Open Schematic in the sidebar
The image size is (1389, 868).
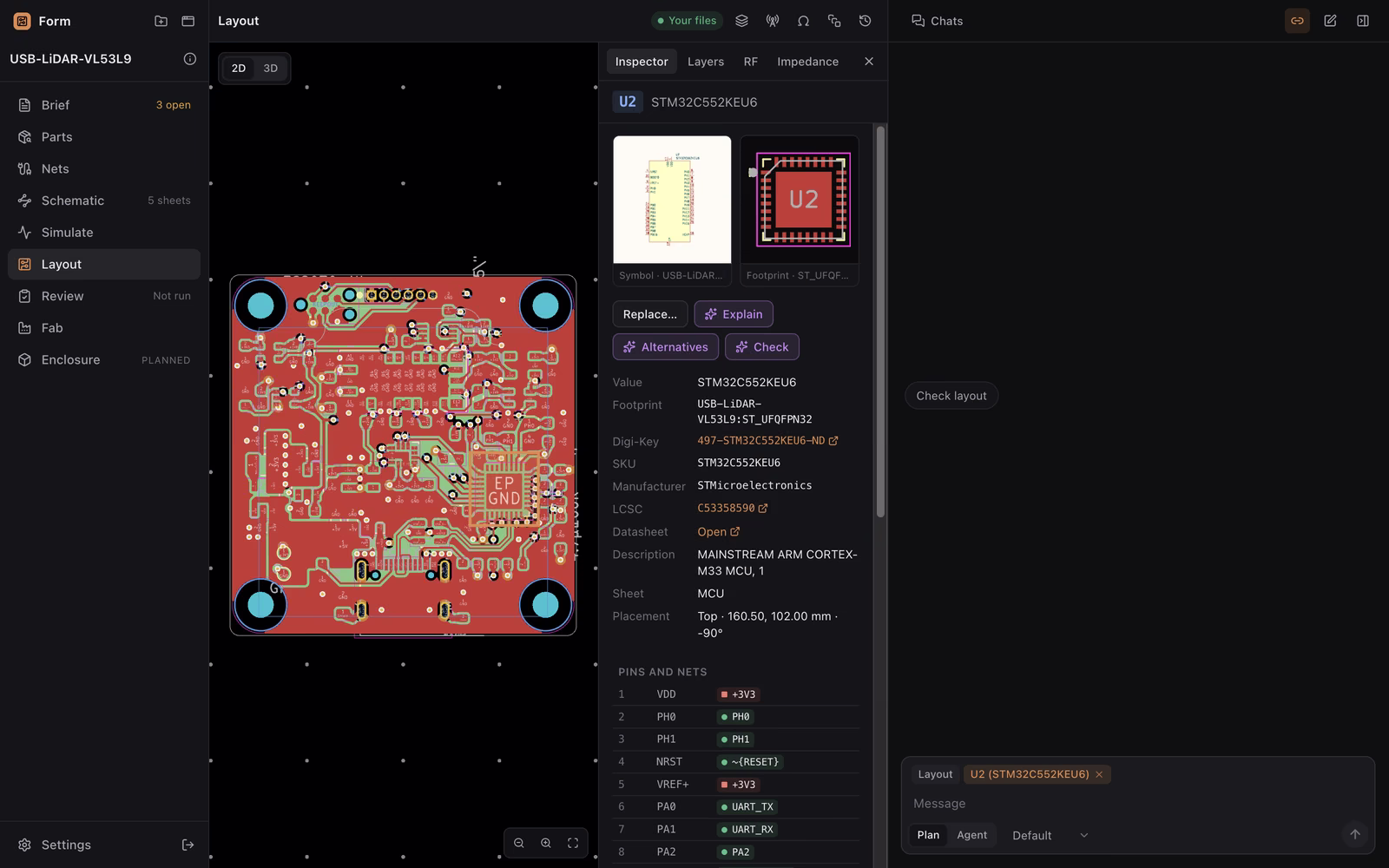click(x=104, y=201)
